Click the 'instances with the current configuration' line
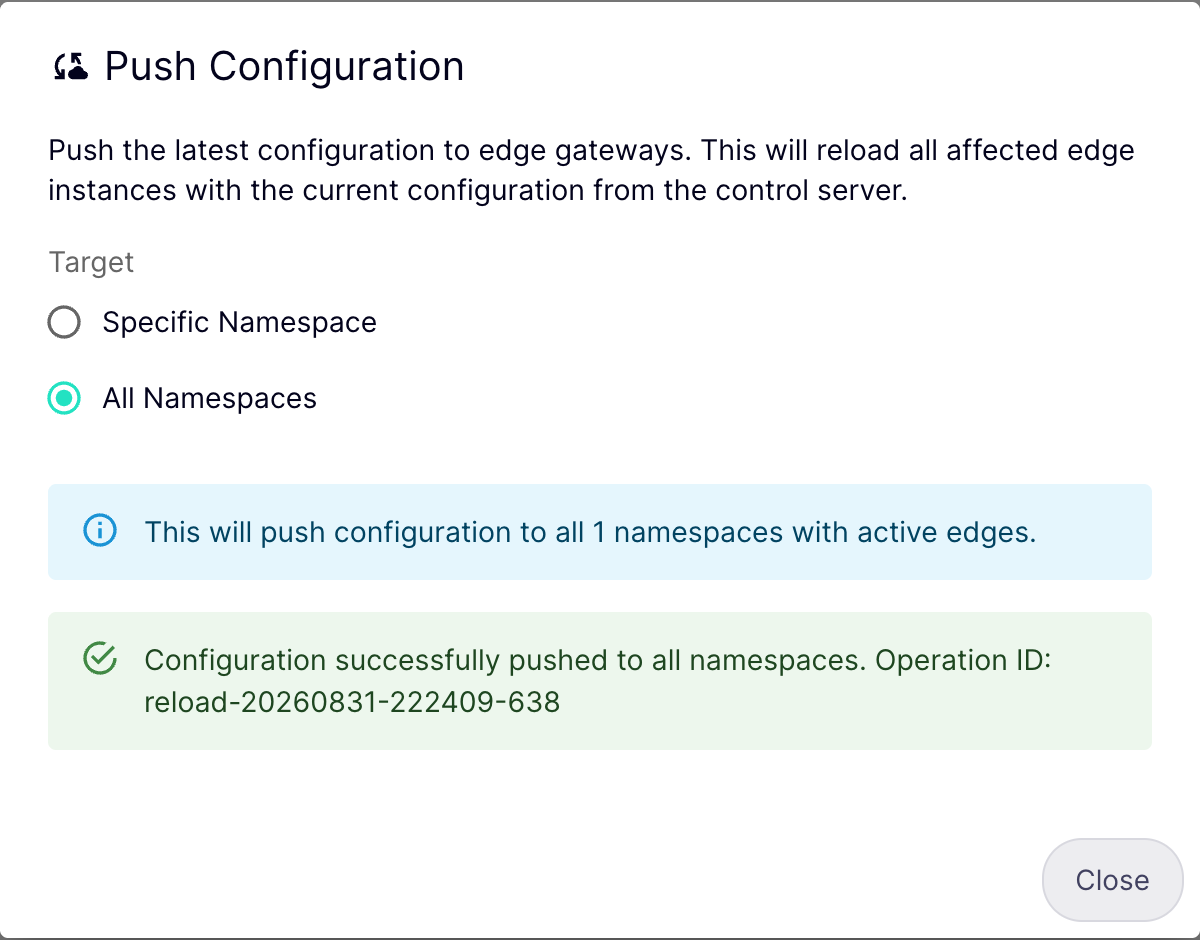The image size is (1200, 940). click(x=478, y=190)
